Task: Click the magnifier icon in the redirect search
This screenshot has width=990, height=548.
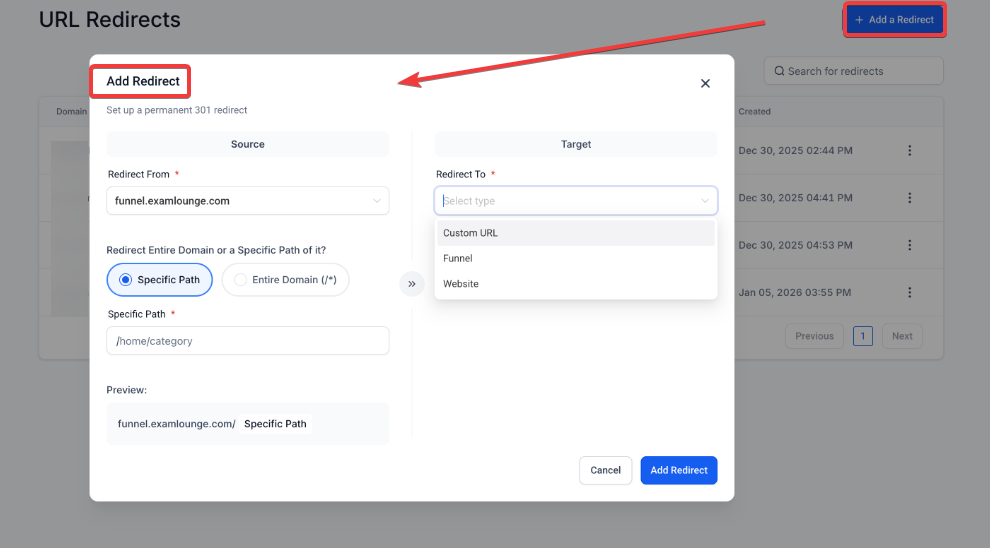Action: pos(777,71)
